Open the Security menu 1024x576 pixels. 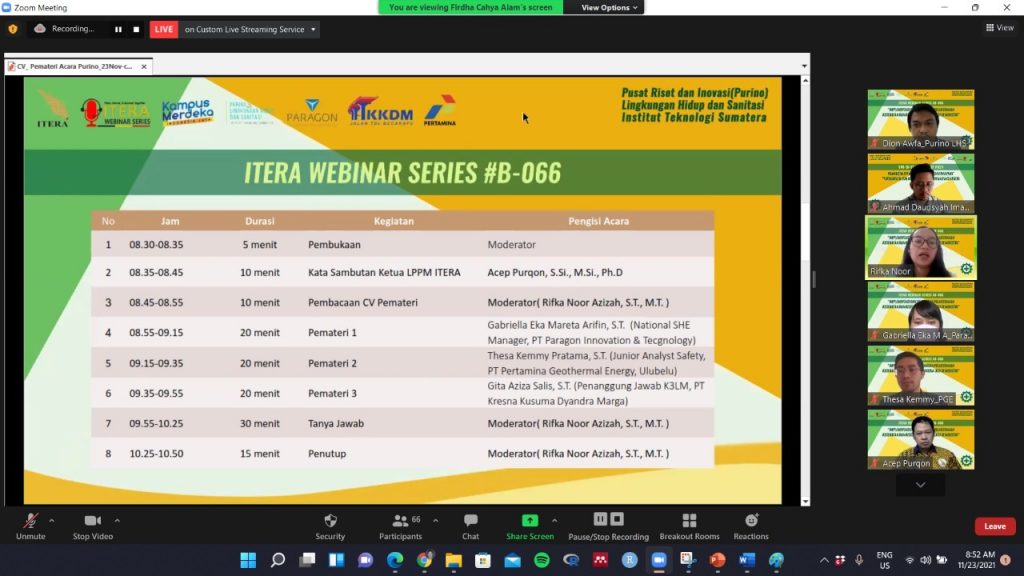(330, 526)
